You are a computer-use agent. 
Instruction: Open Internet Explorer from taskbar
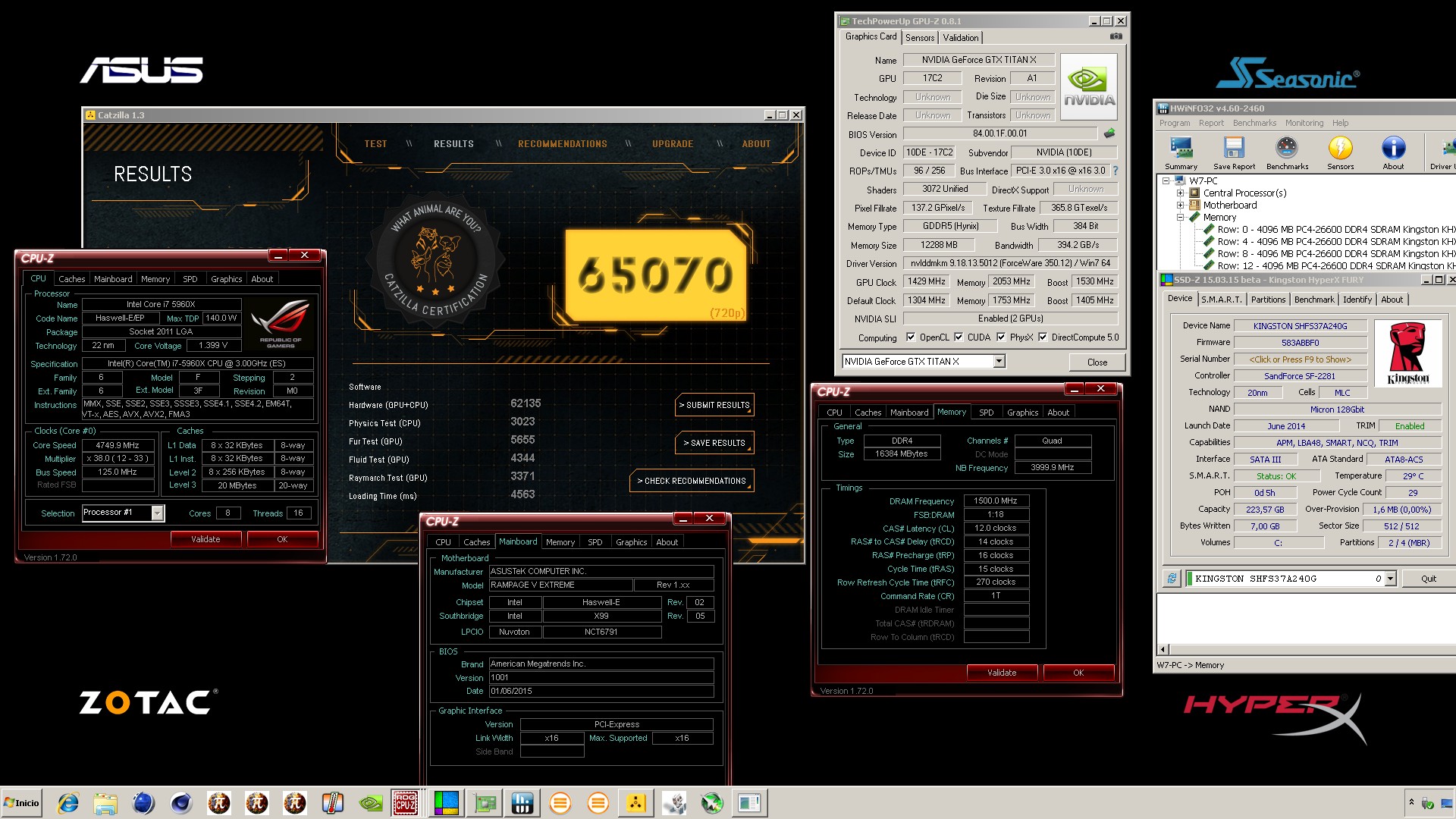click(68, 803)
